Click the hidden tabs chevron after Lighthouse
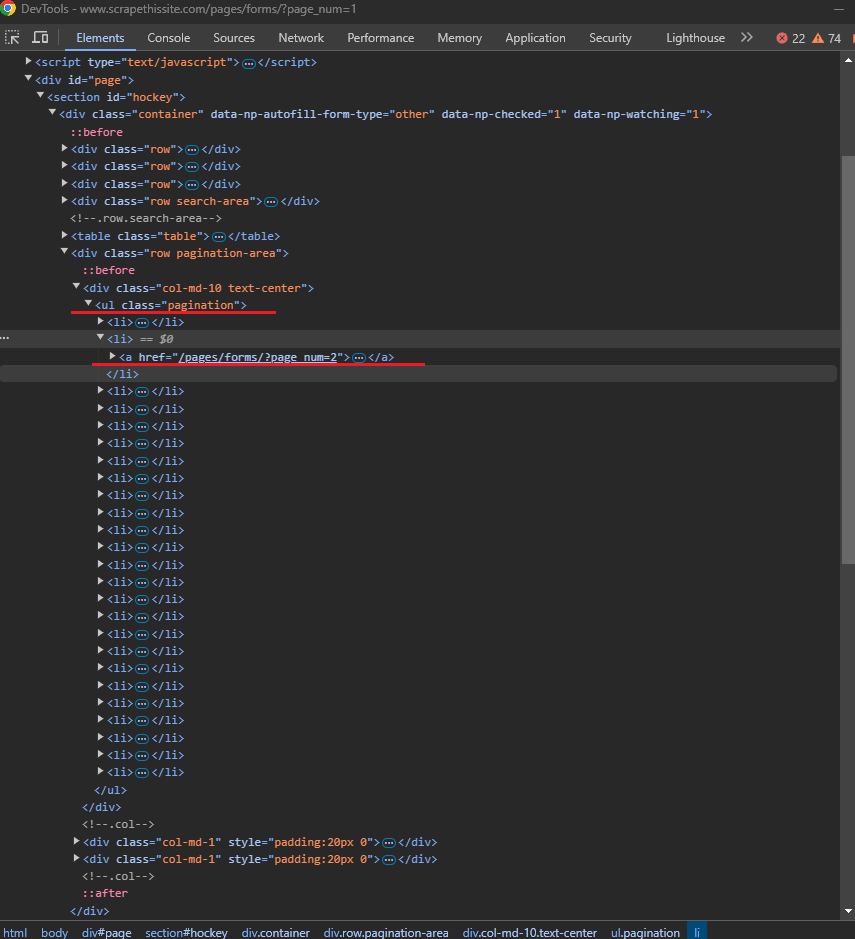The image size is (855, 939). 746,37
